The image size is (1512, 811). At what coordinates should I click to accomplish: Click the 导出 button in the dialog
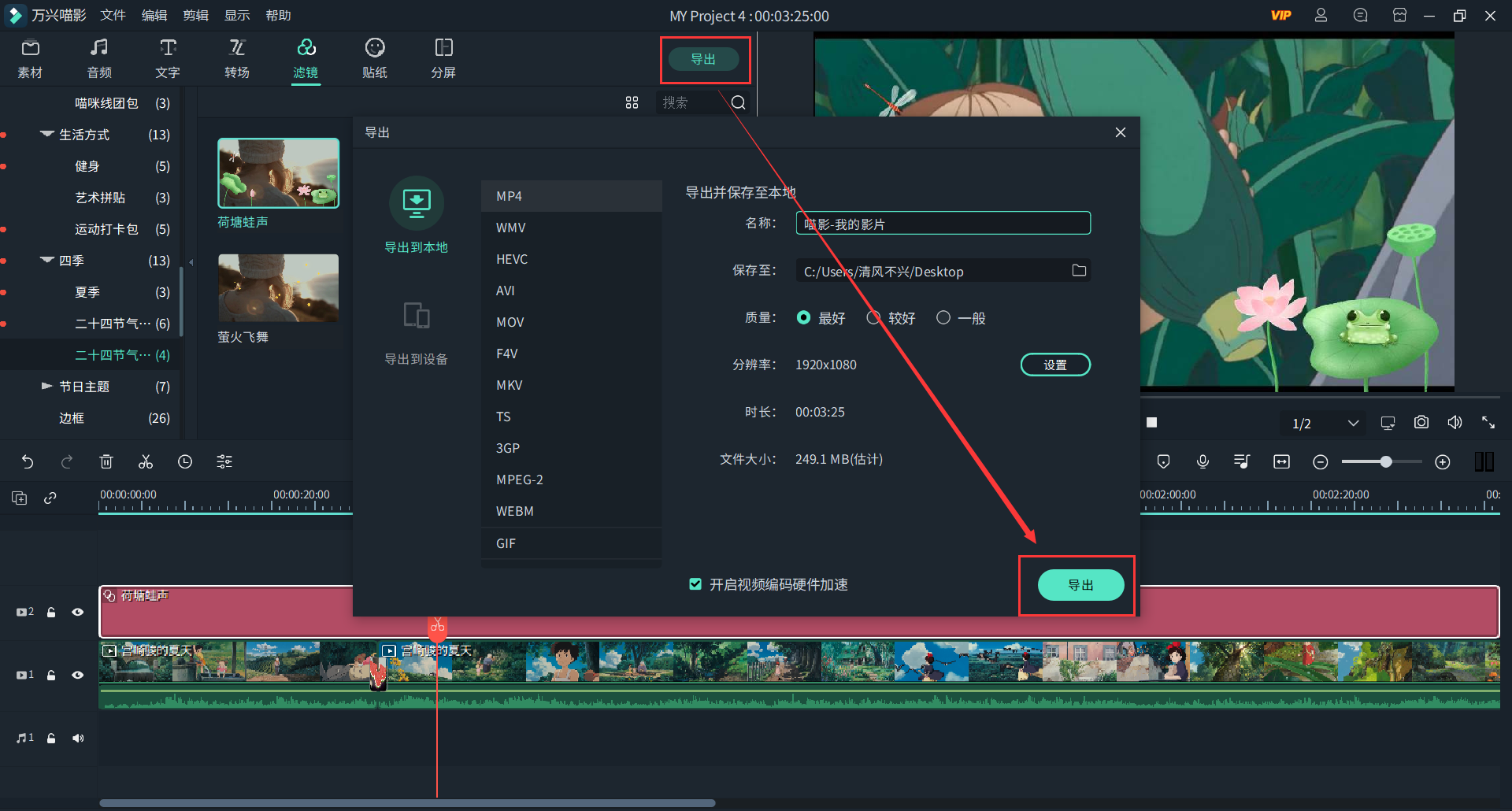(x=1080, y=585)
